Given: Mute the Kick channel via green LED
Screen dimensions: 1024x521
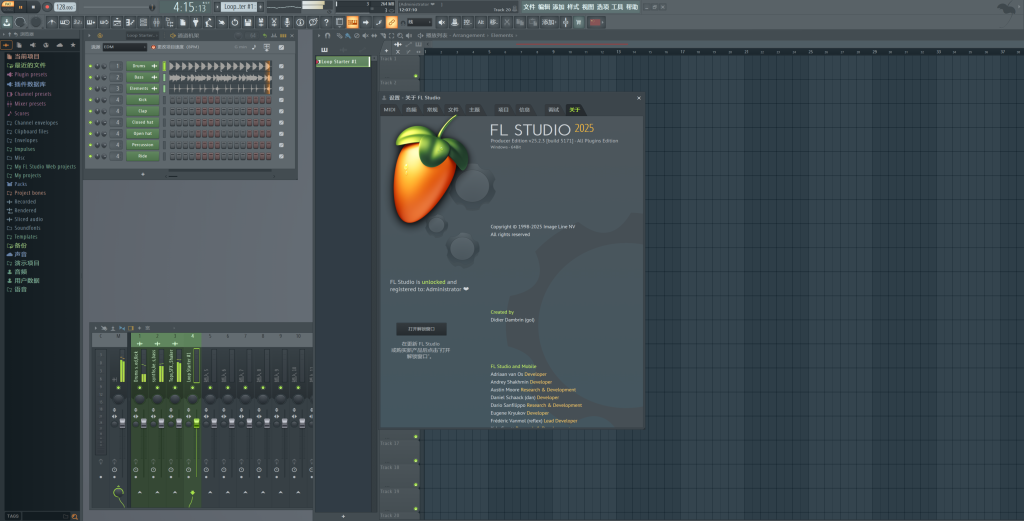Looking at the screenshot, I should [x=90, y=100].
